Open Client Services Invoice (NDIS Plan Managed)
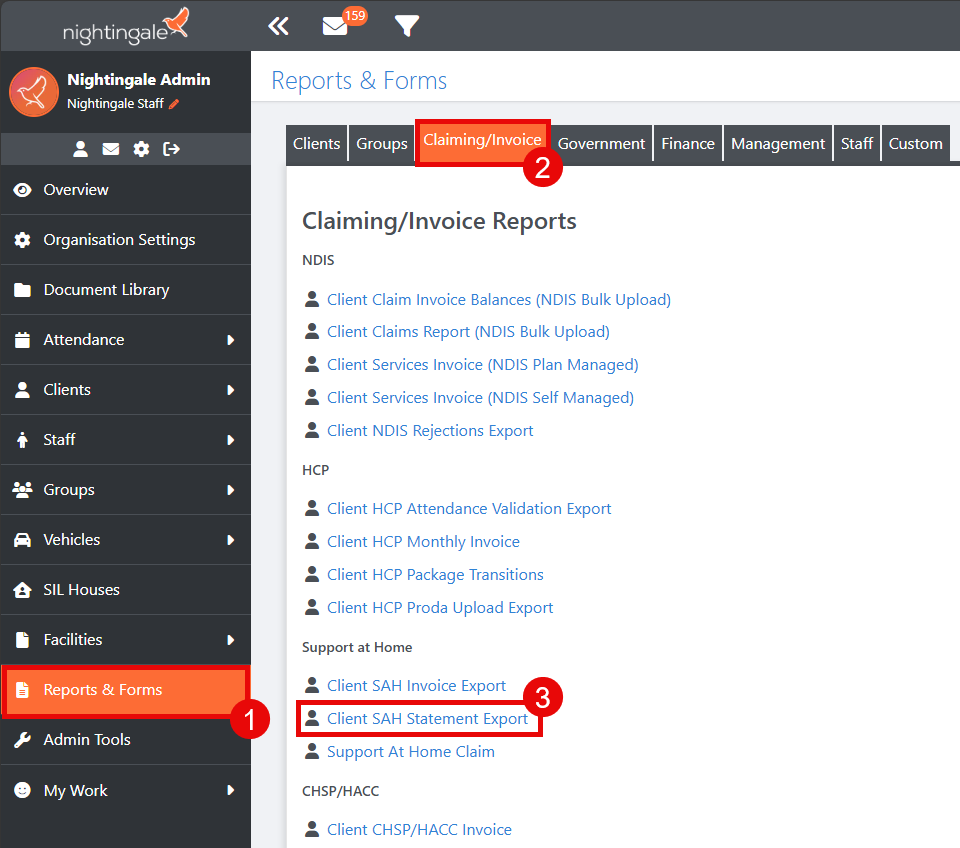Viewport: 960px width, 848px height. [x=482, y=365]
